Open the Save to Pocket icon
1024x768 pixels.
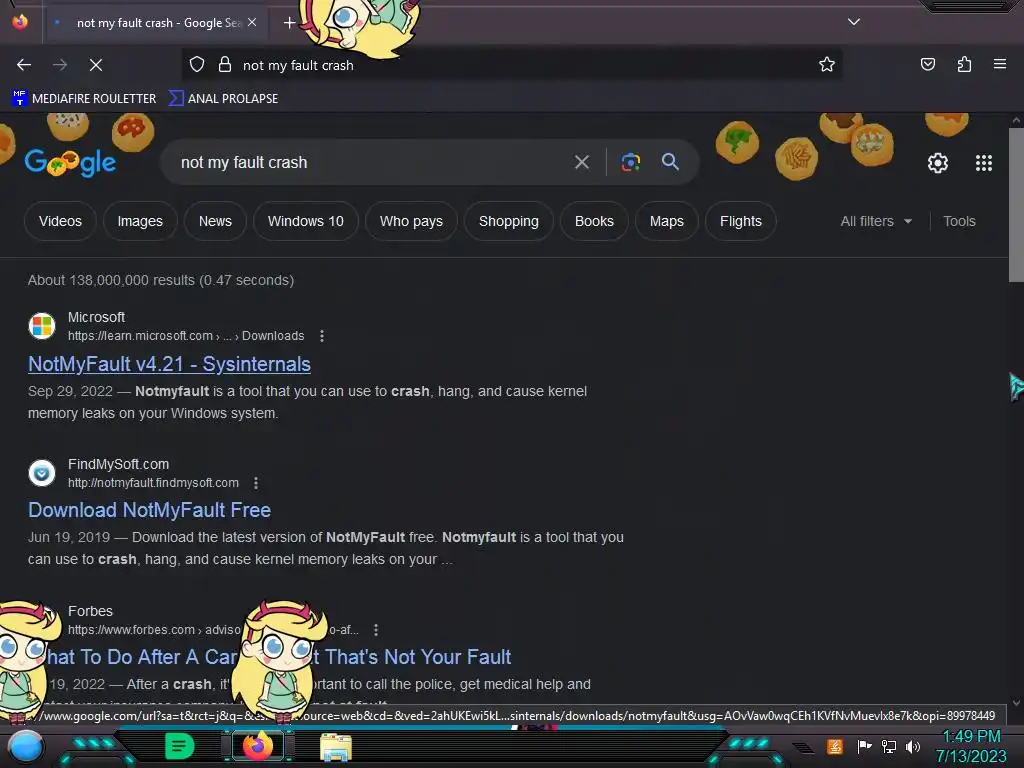pos(927,64)
